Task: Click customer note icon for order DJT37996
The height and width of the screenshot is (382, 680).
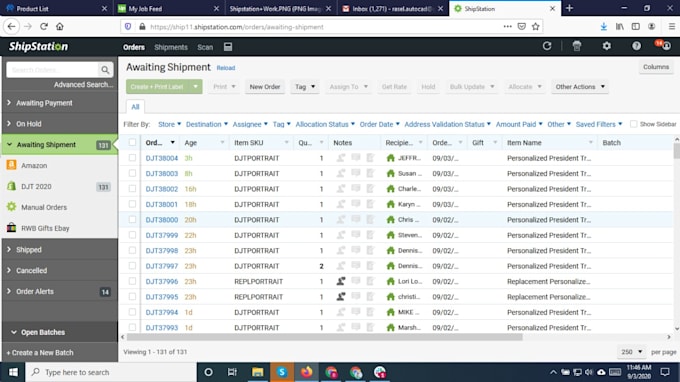Action: coord(341,281)
